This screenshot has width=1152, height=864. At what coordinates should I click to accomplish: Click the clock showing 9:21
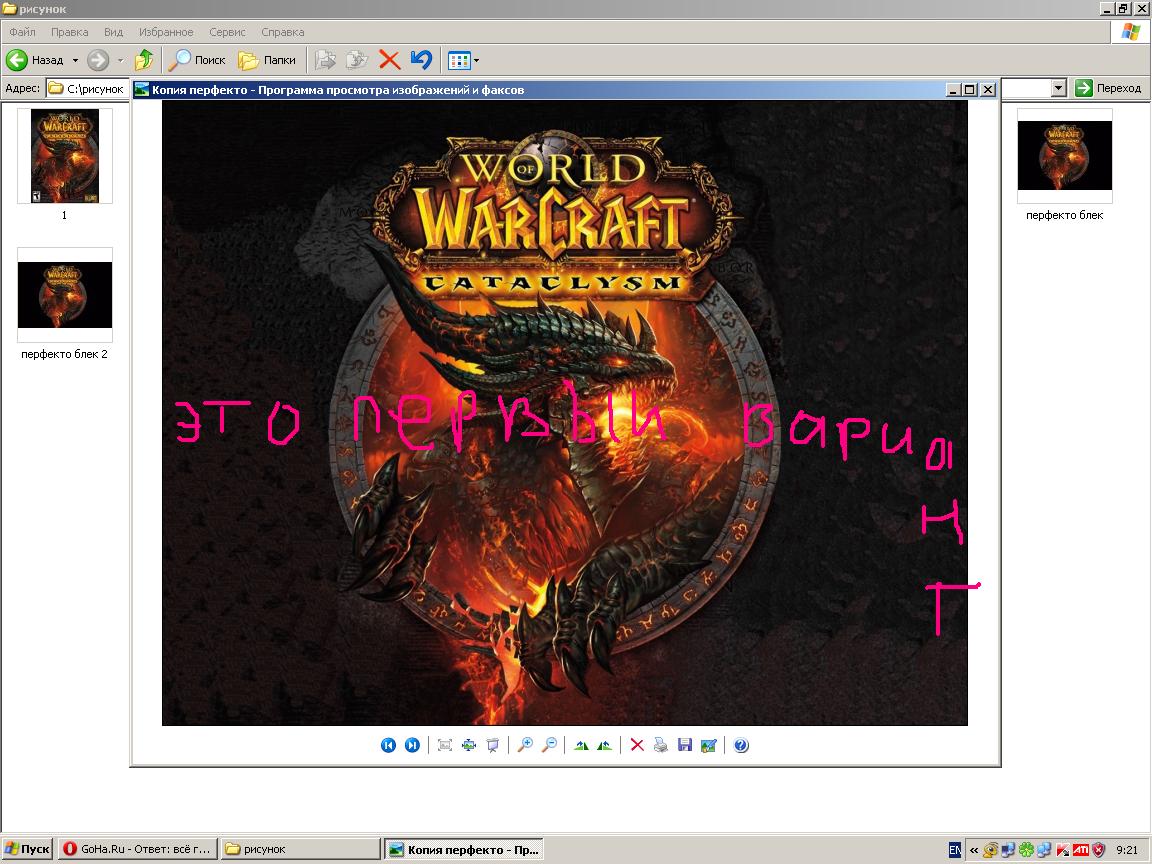(1127, 850)
